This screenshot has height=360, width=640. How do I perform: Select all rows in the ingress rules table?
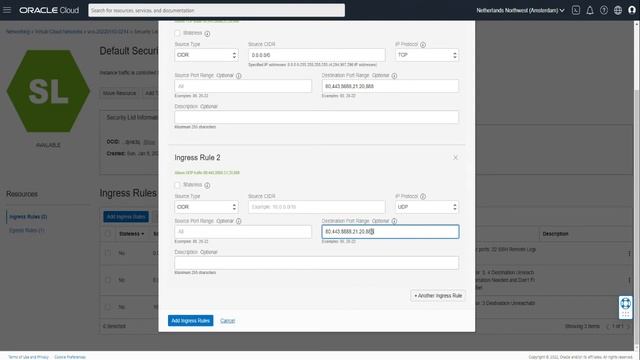coord(108,234)
